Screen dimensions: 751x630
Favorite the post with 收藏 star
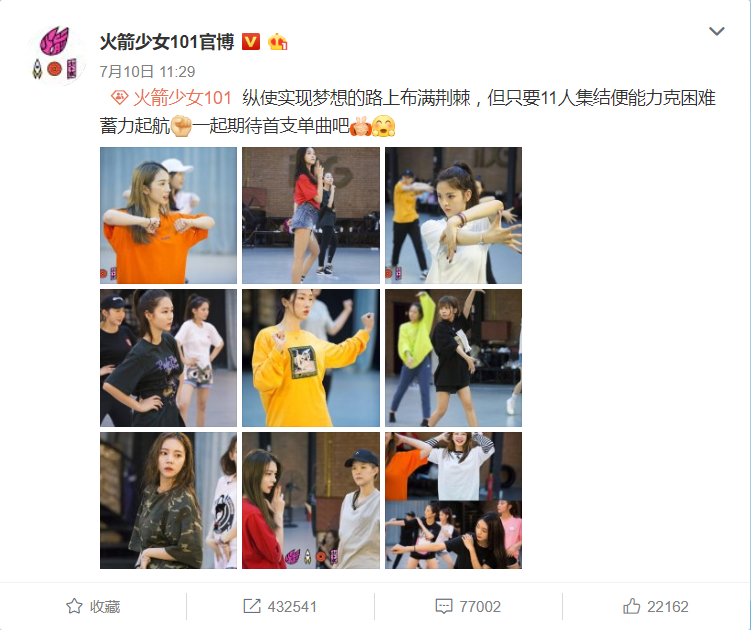click(93, 607)
